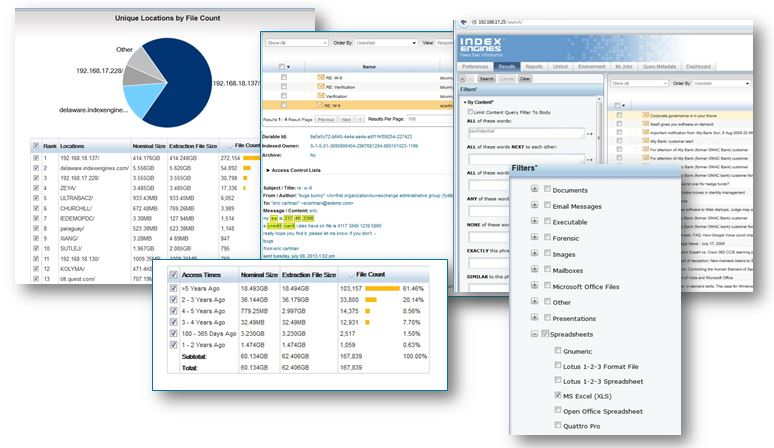The width and height of the screenshot is (774, 448).
Task: Uncheck the MS Excel (XLS) checkbox
Action: click(558, 395)
